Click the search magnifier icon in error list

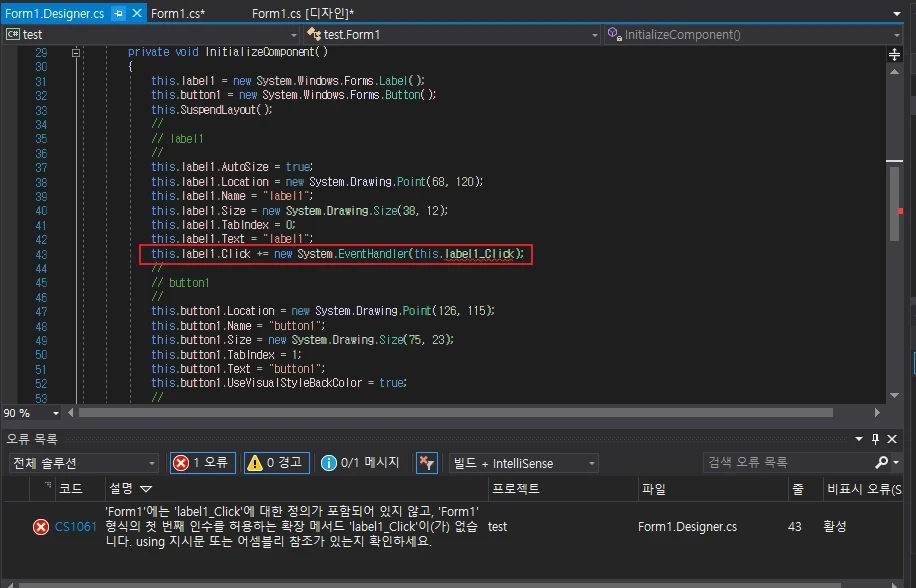point(881,463)
